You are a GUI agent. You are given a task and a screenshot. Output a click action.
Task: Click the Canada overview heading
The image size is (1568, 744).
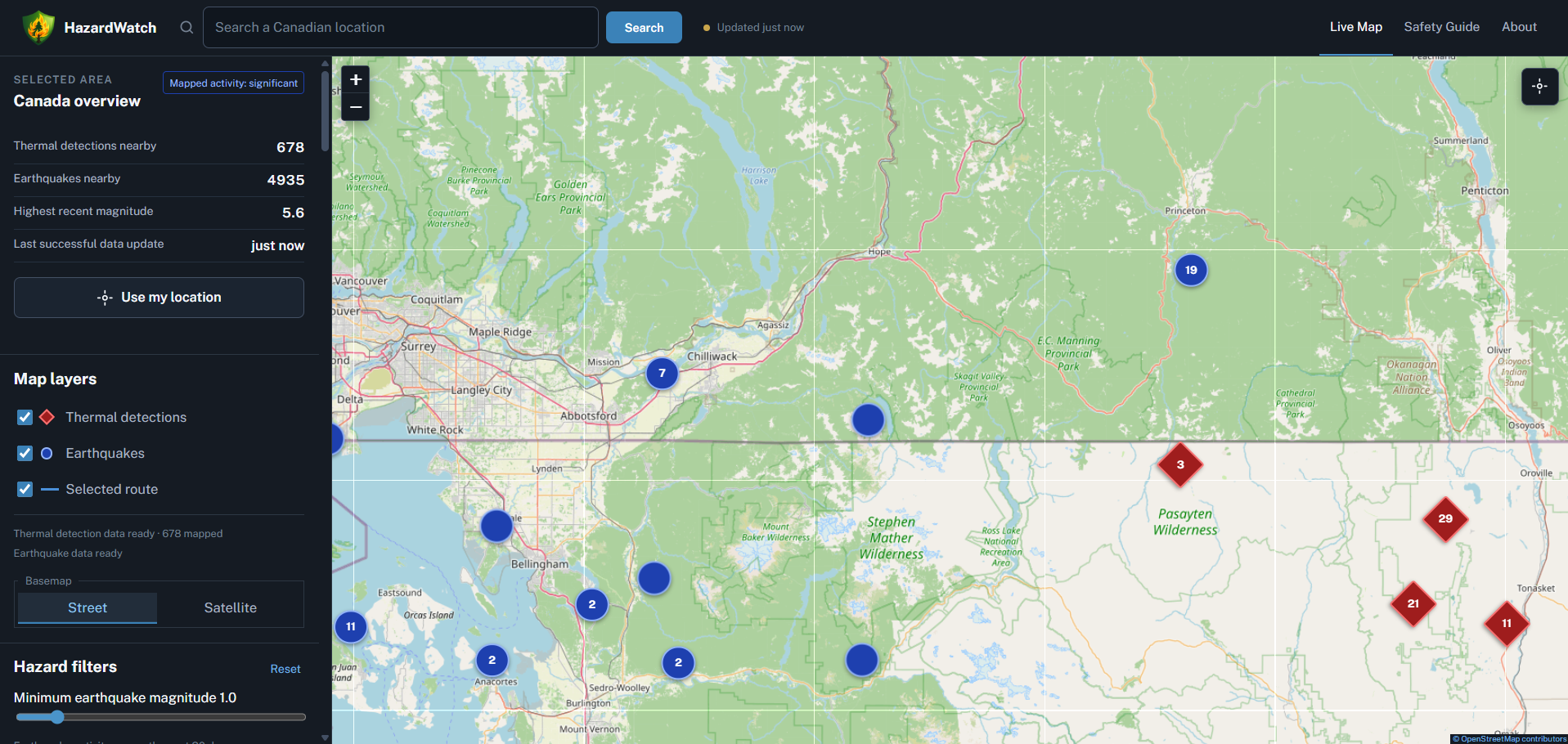(77, 101)
